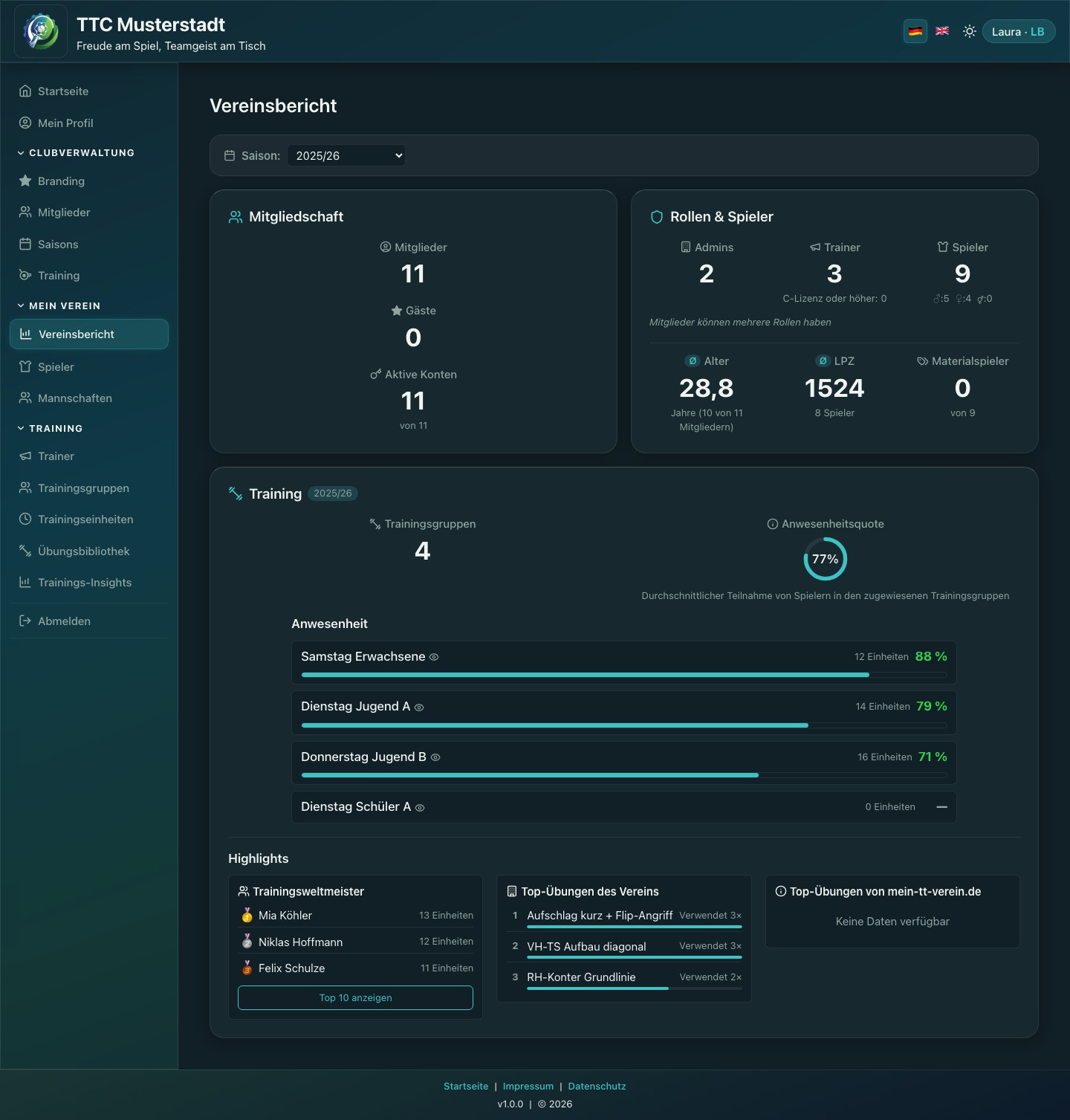Image resolution: width=1070 pixels, height=1120 pixels.
Task: Open Trainingsgruppen in the sidebar
Action: [89, 488]
